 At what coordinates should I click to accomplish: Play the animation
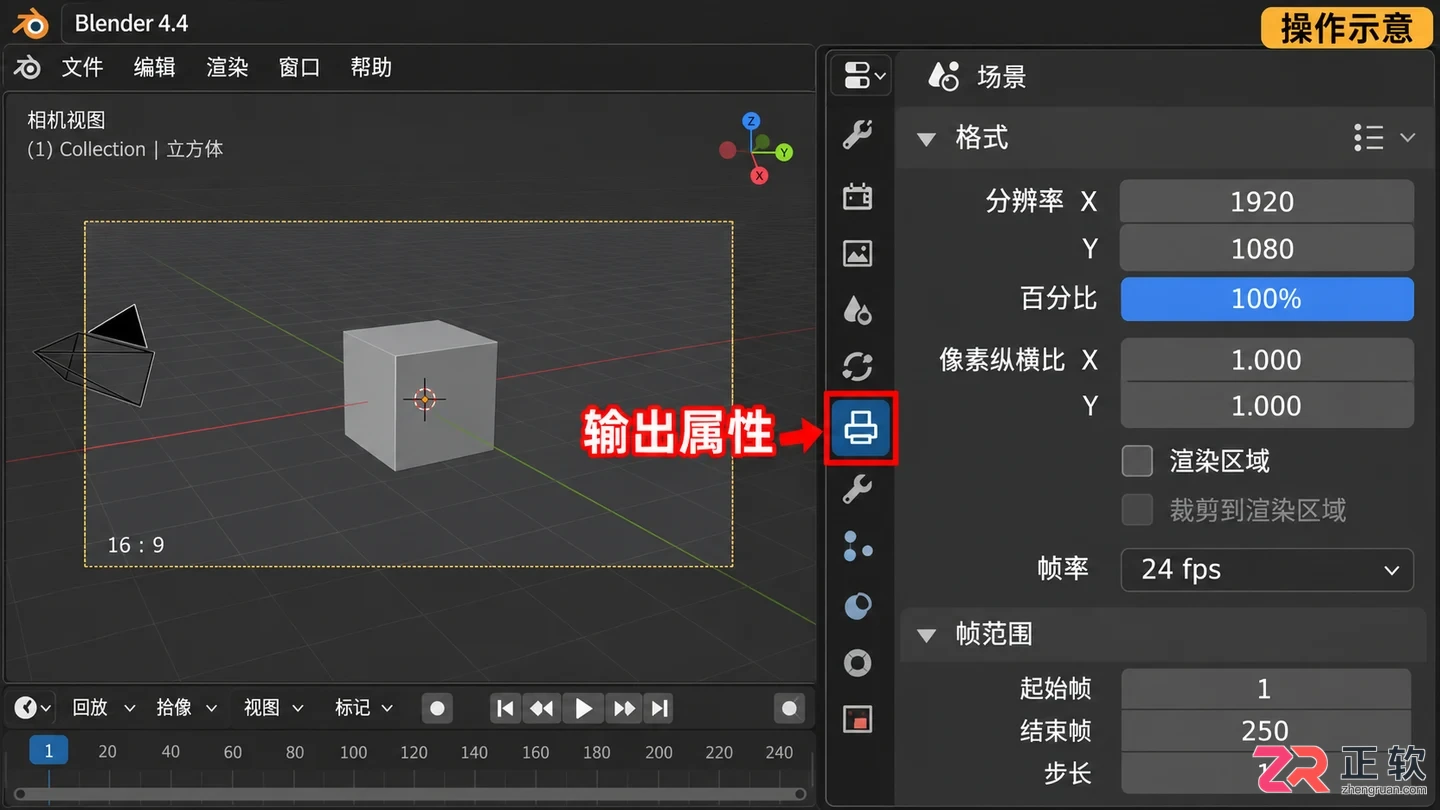click(x=583, y=709)
